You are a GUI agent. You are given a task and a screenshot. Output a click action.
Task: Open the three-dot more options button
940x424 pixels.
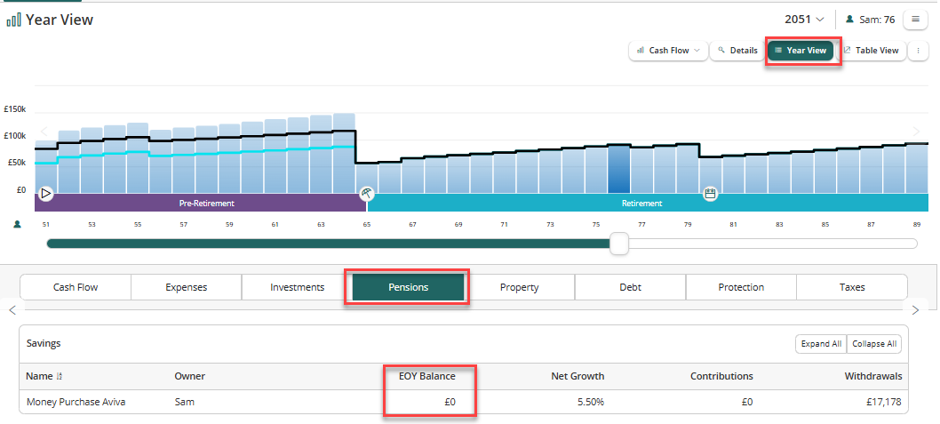click(918, 50)
